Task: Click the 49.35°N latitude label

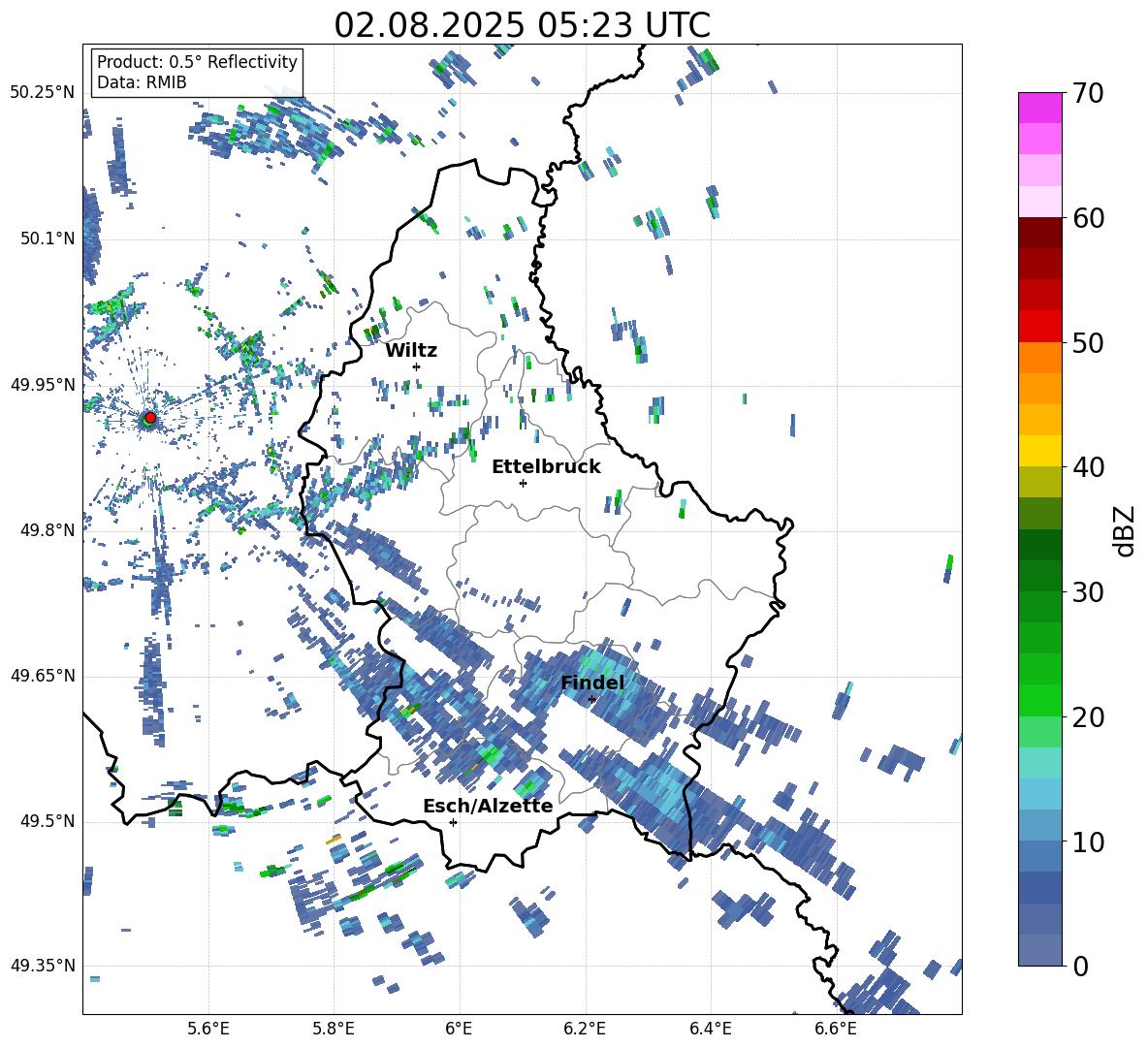Action: click(x=43, y=966)
